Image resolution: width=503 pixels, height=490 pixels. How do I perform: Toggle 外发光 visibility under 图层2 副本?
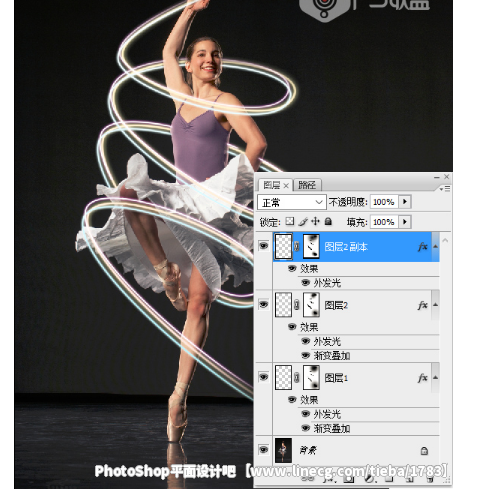(x=306, y=283)
